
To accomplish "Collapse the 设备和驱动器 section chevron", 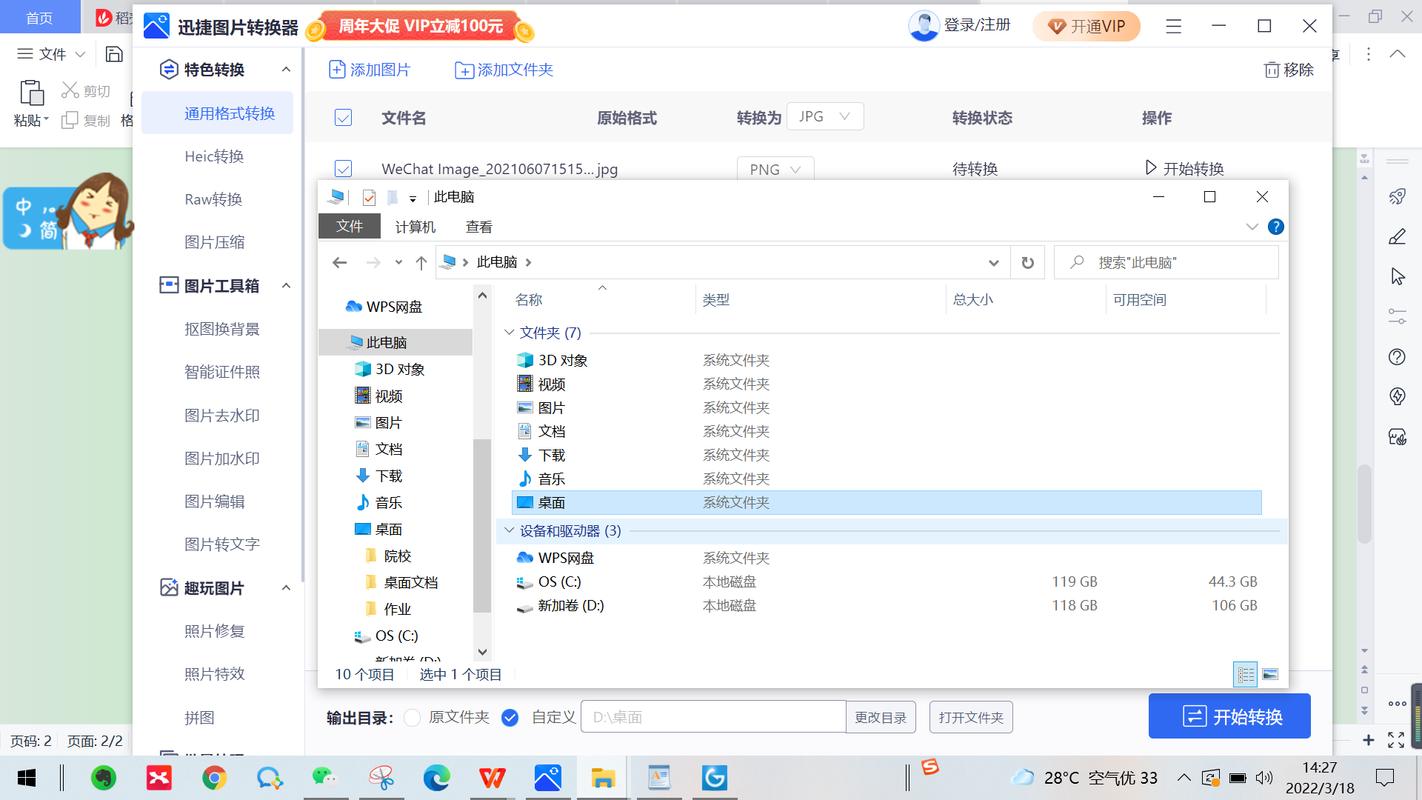I will [x=510, y=531].
